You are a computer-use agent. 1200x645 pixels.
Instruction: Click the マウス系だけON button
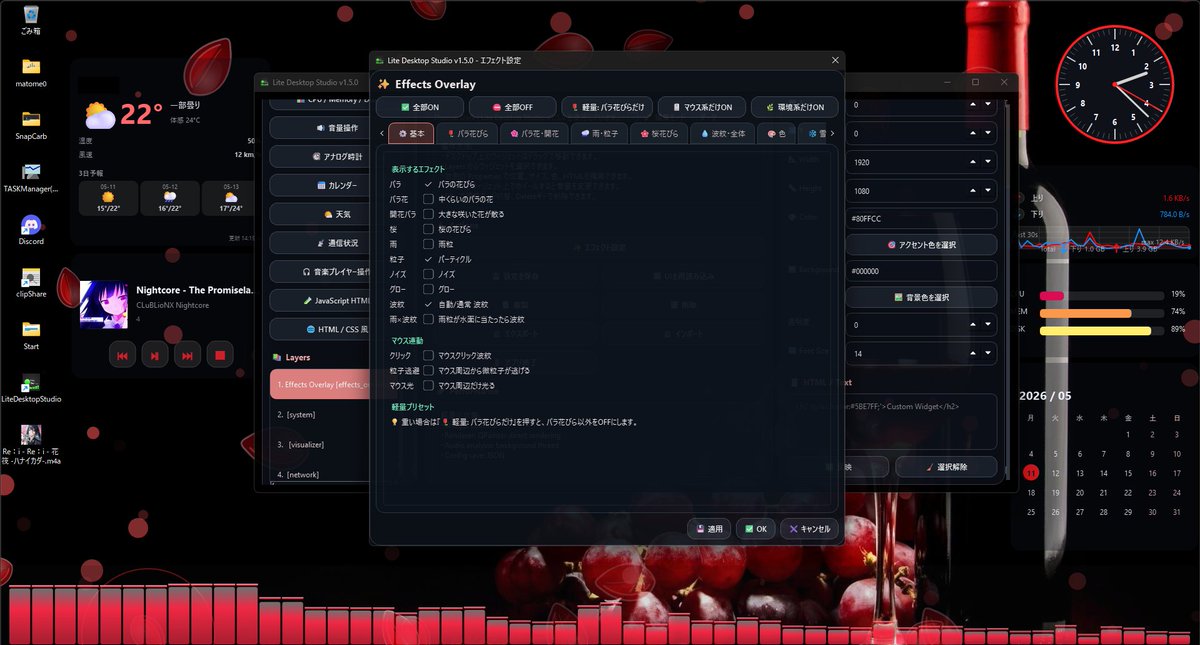point(701,107)
